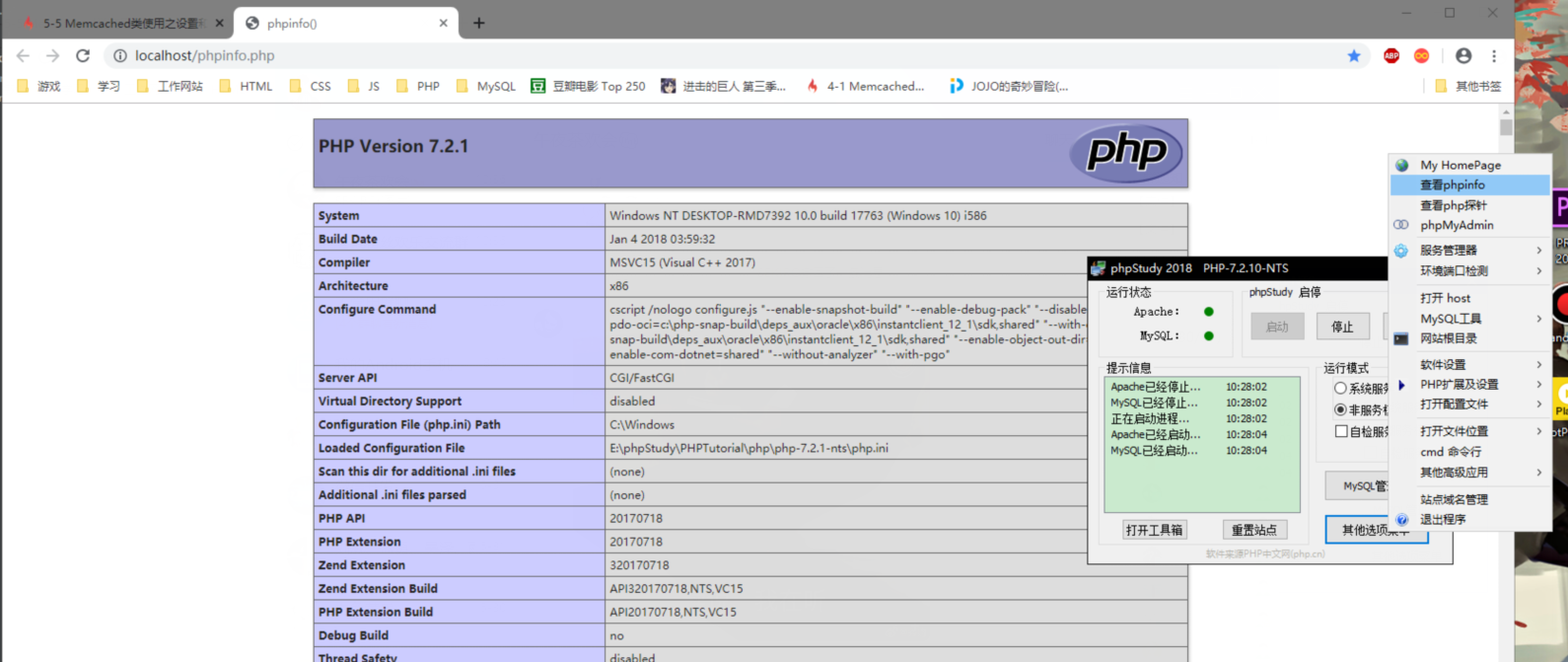Open the MySQL bookmark folder
Image resolution: width=1568 pixels, height=662 pixels.
click(x=486, y=87)
